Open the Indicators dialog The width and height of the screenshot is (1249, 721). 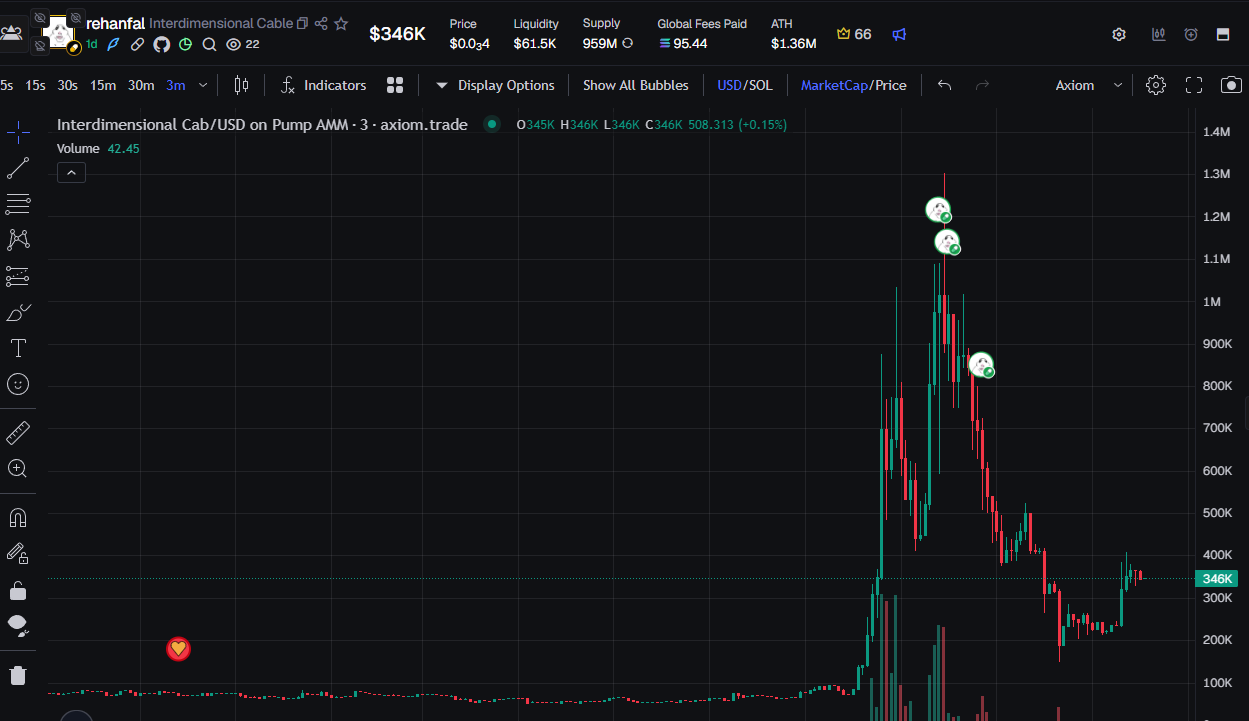coord(323,85)
